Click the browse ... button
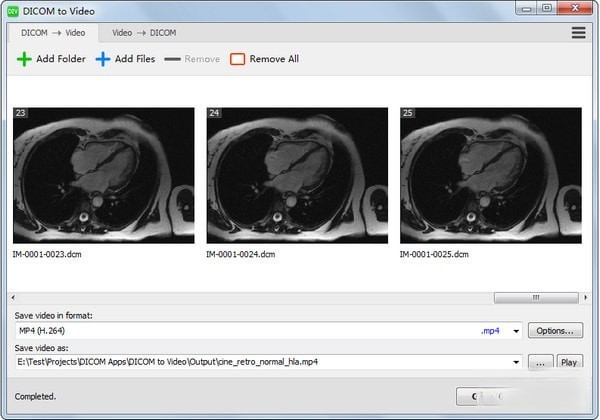This screenshot has width=600, height=420. [540, 362]
